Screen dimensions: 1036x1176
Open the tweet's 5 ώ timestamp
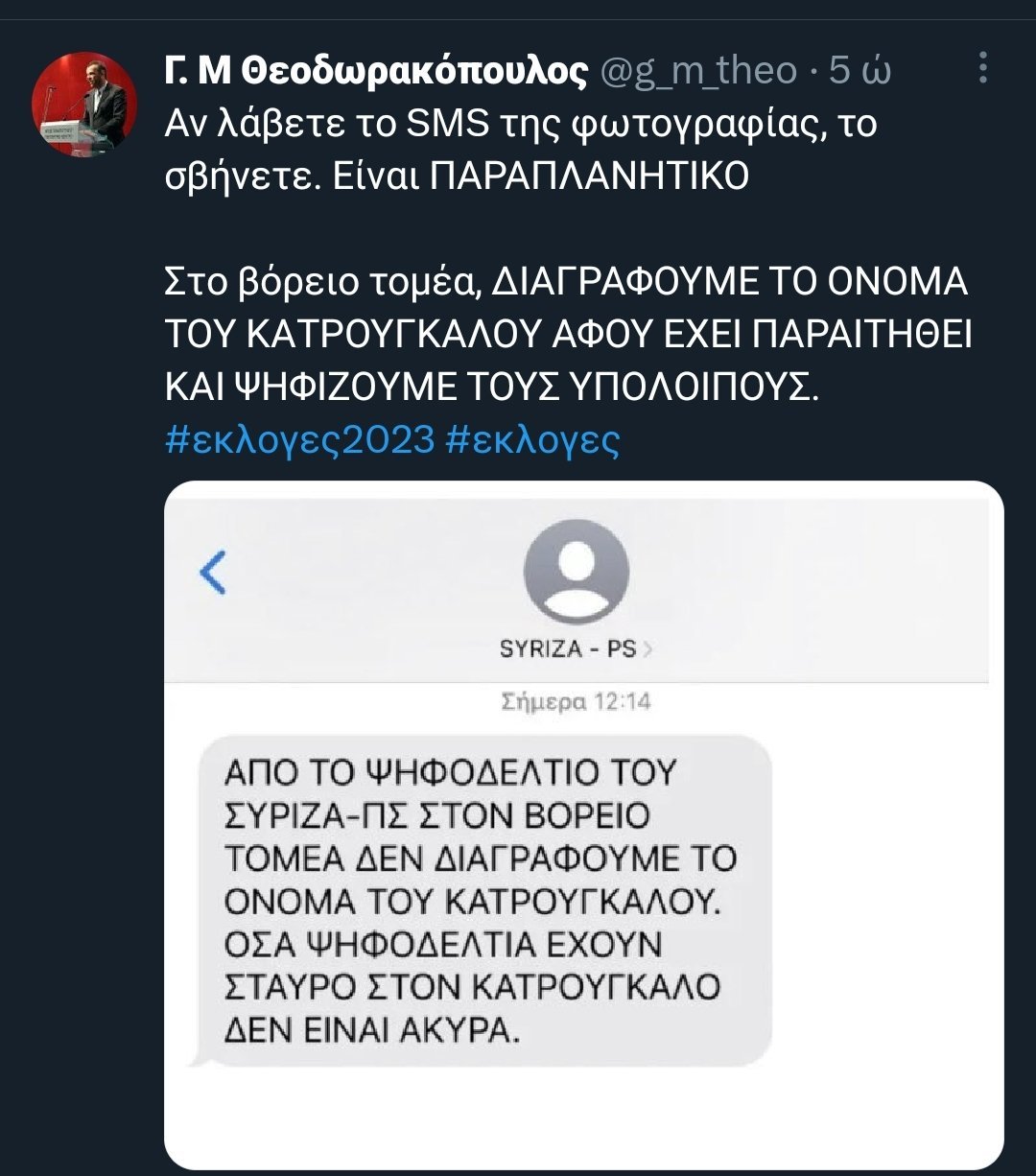[861, 71]
